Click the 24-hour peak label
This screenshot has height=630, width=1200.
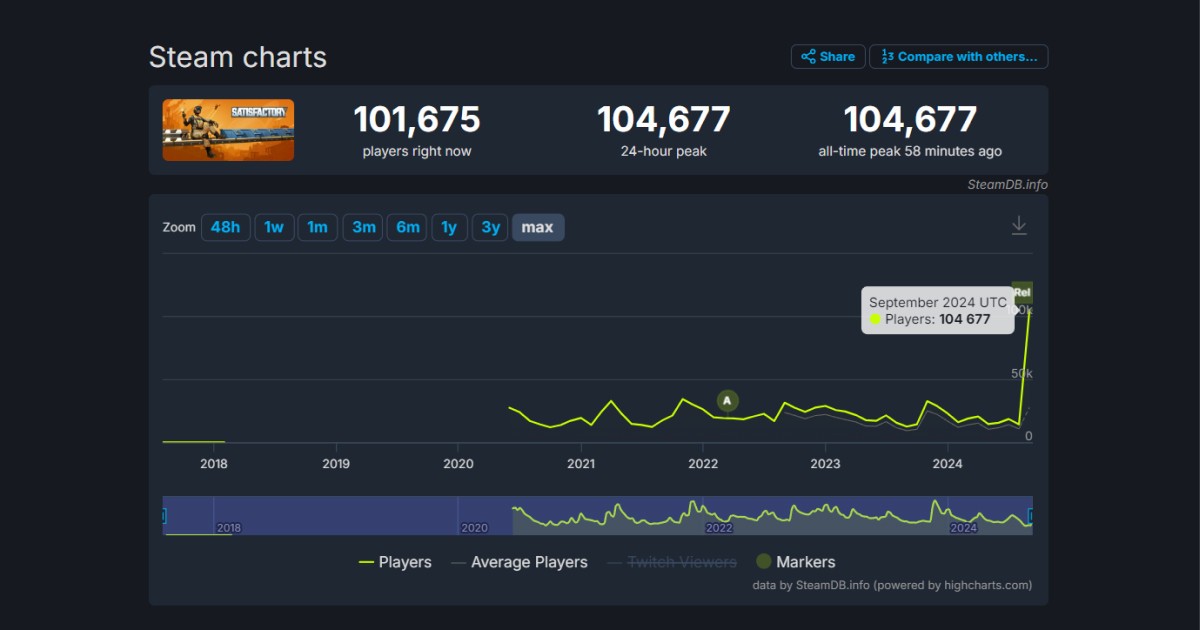point(664,152)
